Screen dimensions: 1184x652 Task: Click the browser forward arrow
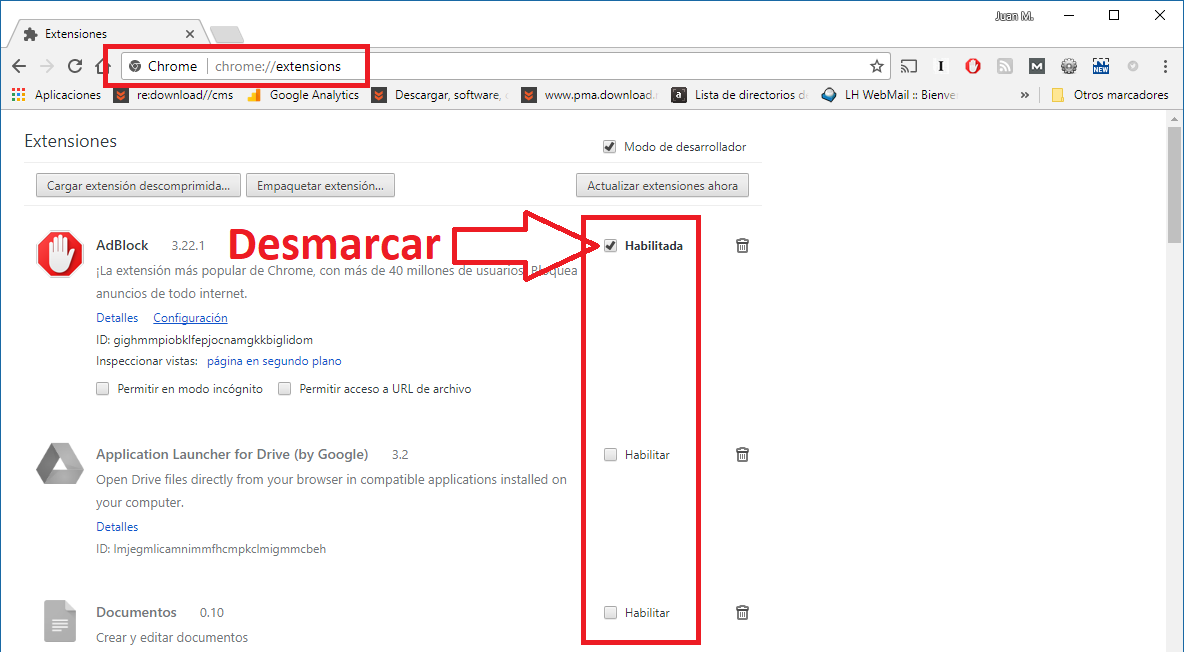click(47, 66)
